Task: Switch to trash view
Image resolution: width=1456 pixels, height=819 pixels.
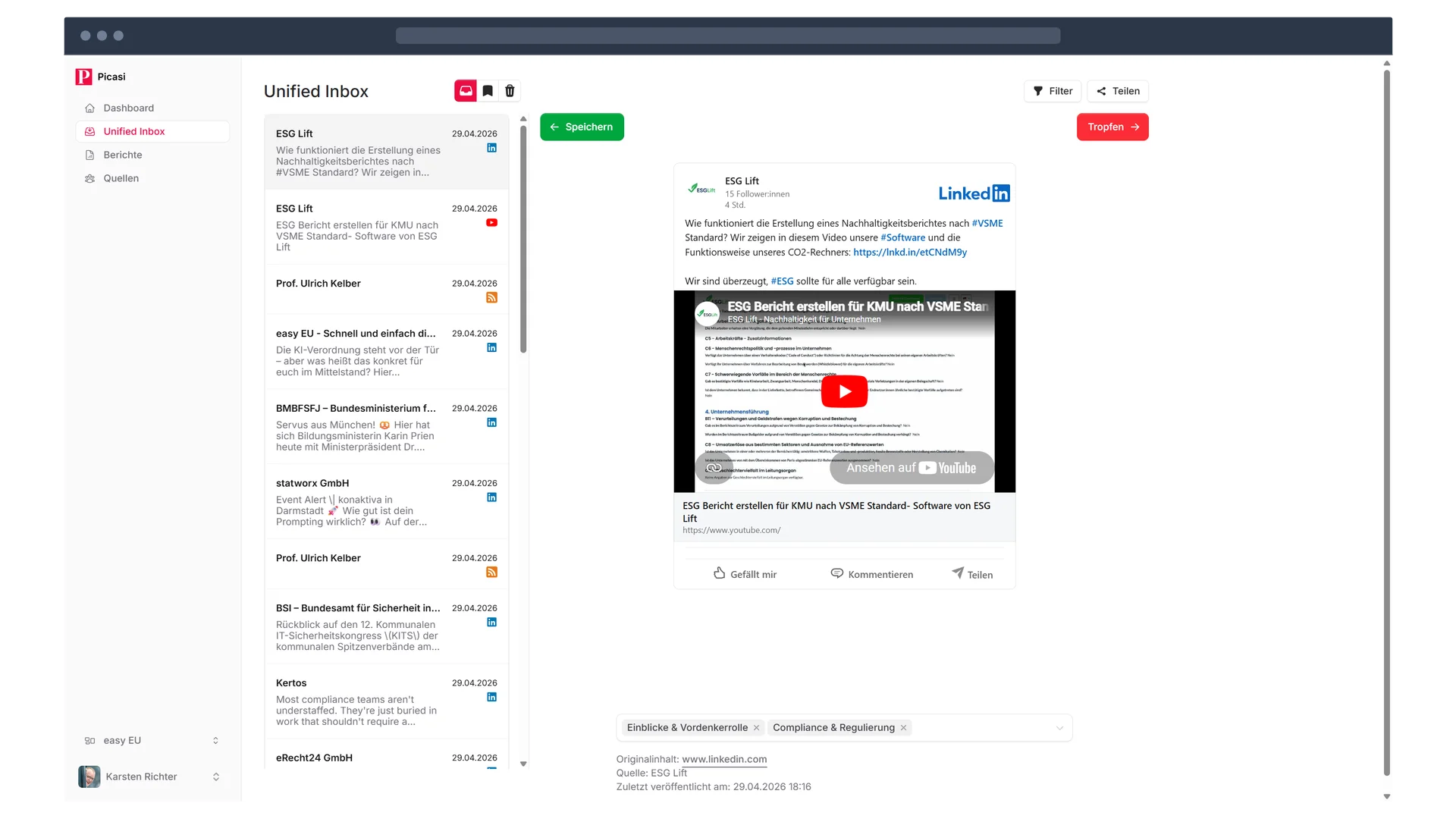Action: click(510, 91)
